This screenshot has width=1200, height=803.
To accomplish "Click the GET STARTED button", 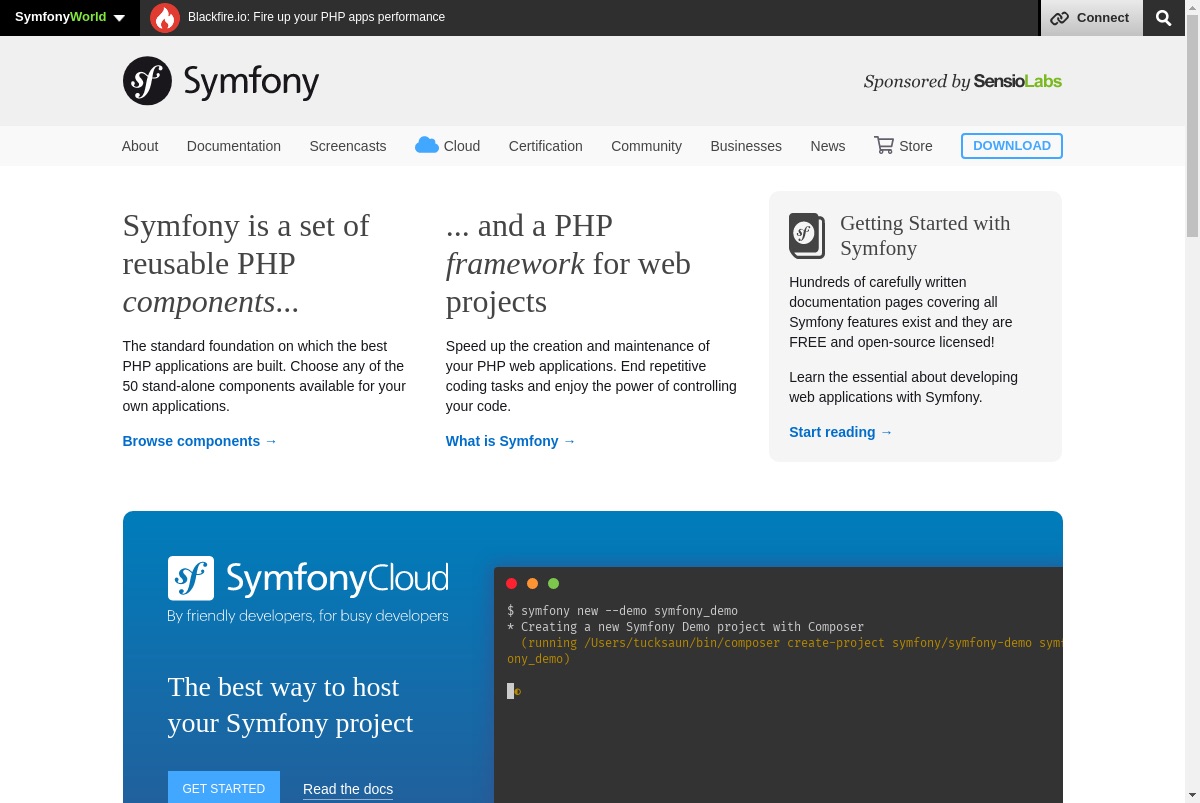I will 224,788.
